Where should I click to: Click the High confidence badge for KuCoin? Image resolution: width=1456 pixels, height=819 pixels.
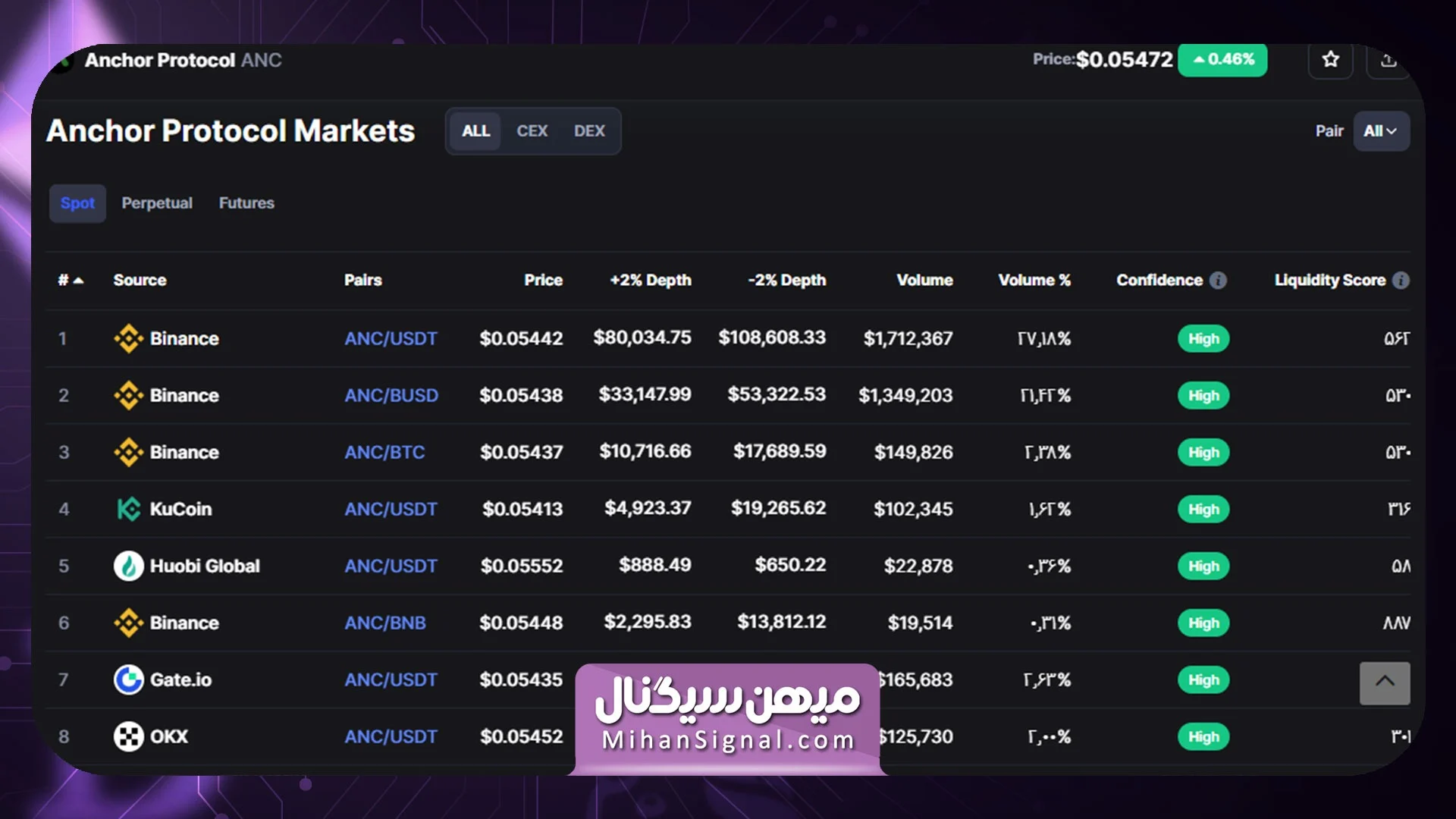(x=1203, y=510)
